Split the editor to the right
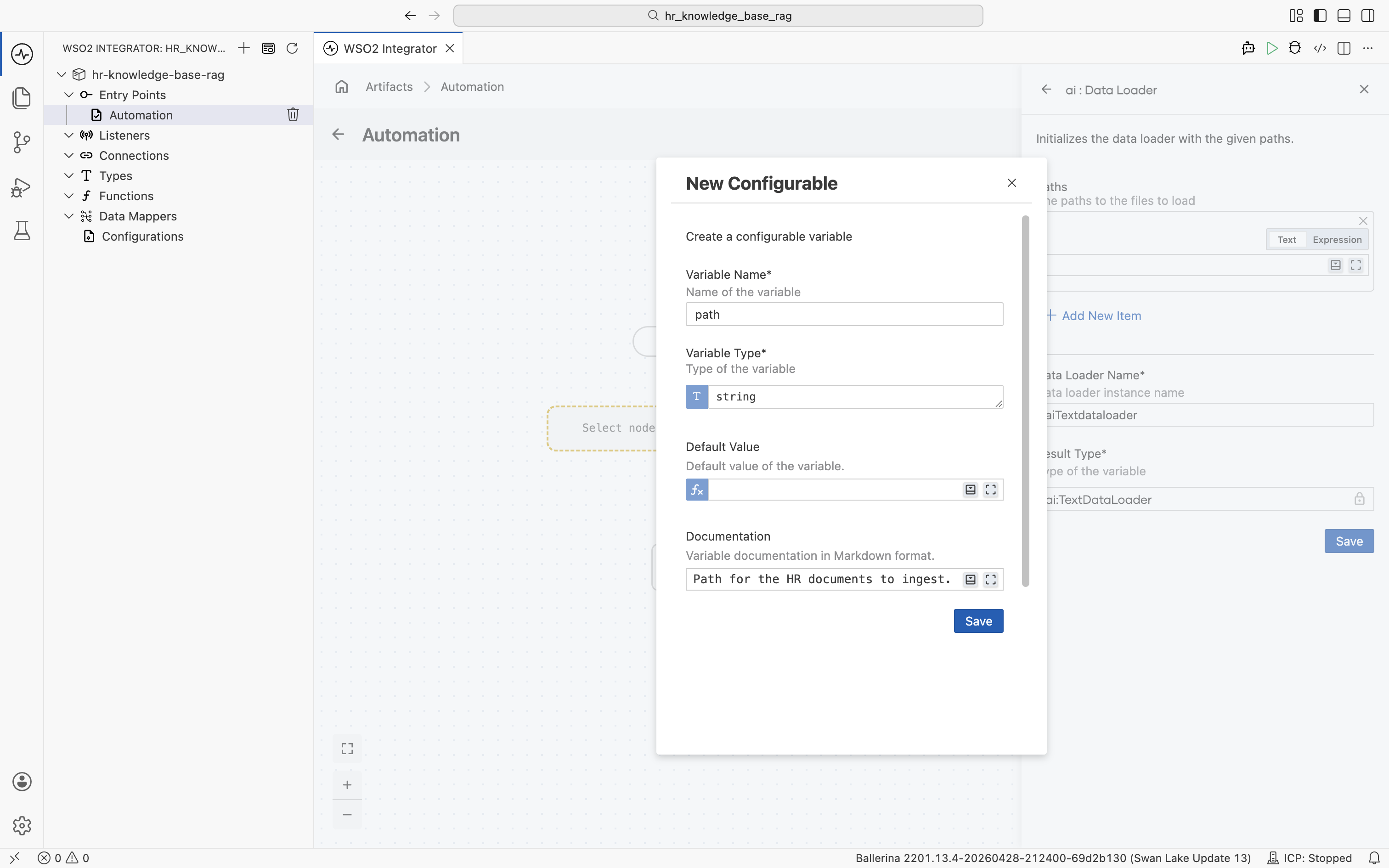The height and width of the screenshot is (868, 1389). point(1344,48)
